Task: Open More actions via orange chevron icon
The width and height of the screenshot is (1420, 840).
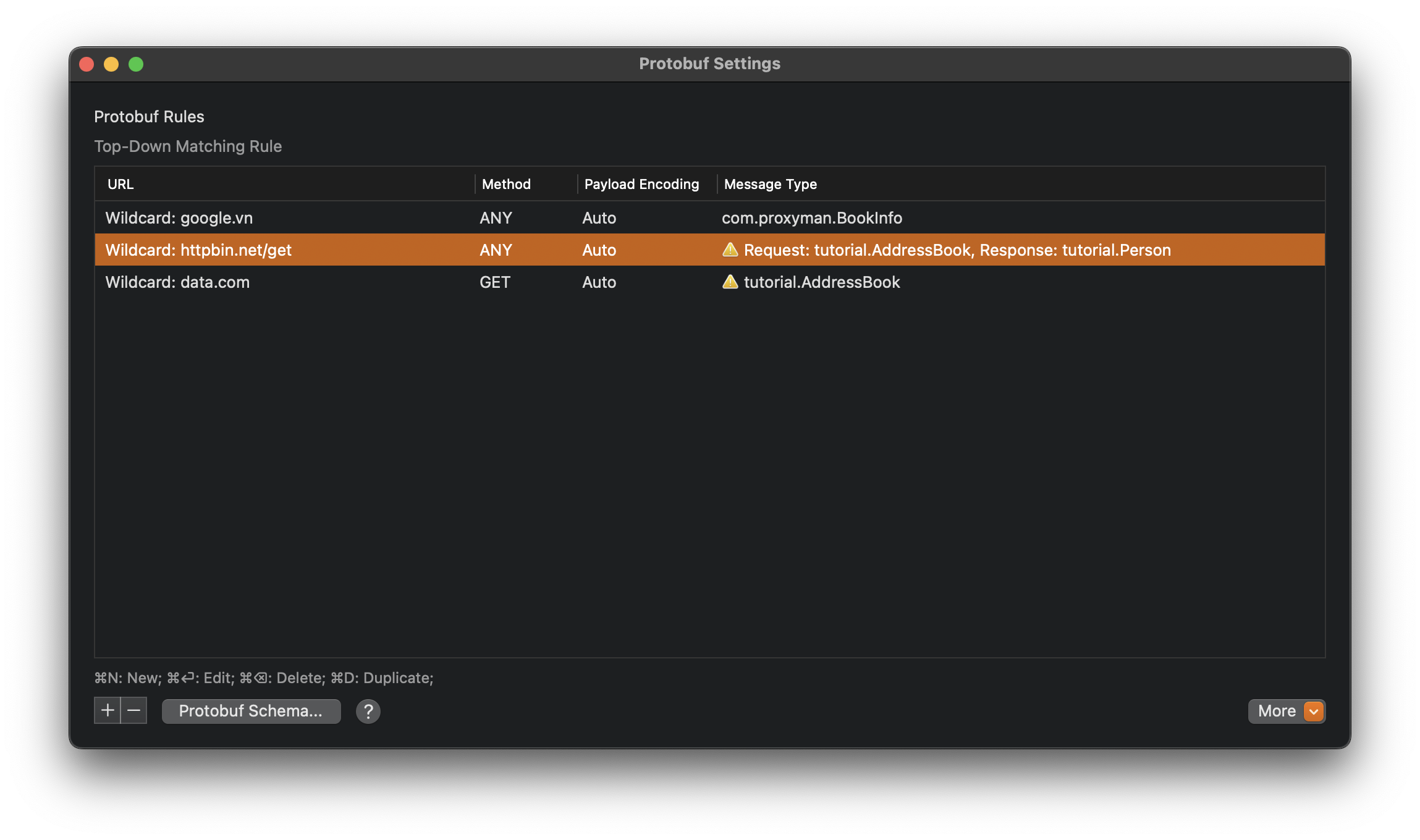Action: pos(1312,712)
